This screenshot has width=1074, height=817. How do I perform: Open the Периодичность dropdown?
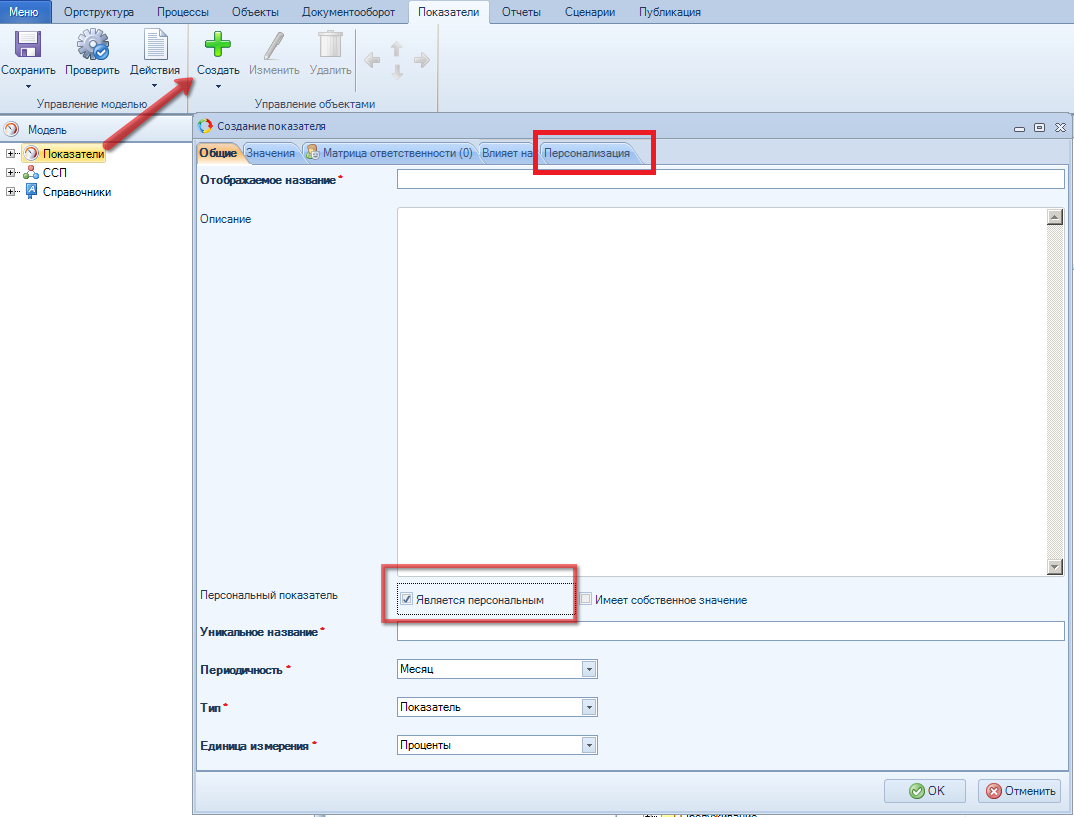click(x=589, y=669)
